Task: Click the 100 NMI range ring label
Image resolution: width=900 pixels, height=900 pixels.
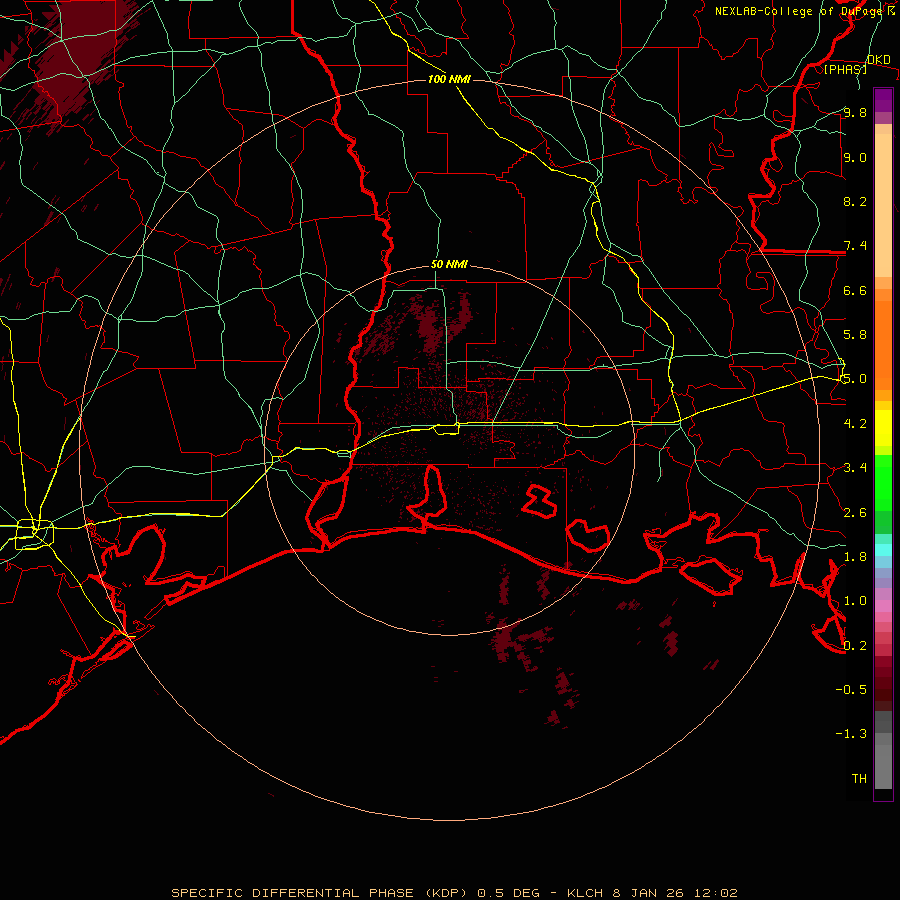Action: [449, 79]
